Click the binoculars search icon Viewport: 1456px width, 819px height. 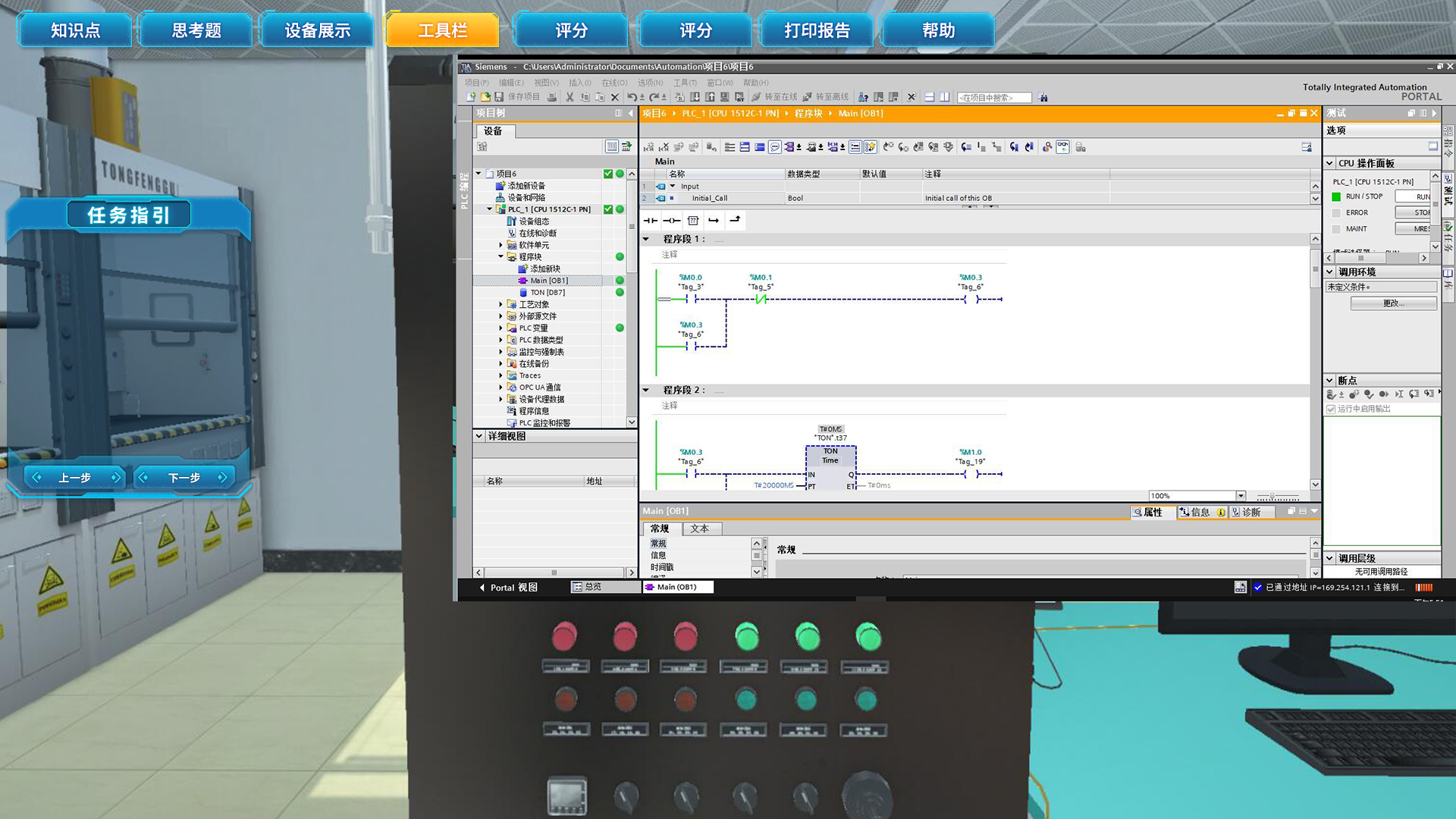tap(1043, 97)
